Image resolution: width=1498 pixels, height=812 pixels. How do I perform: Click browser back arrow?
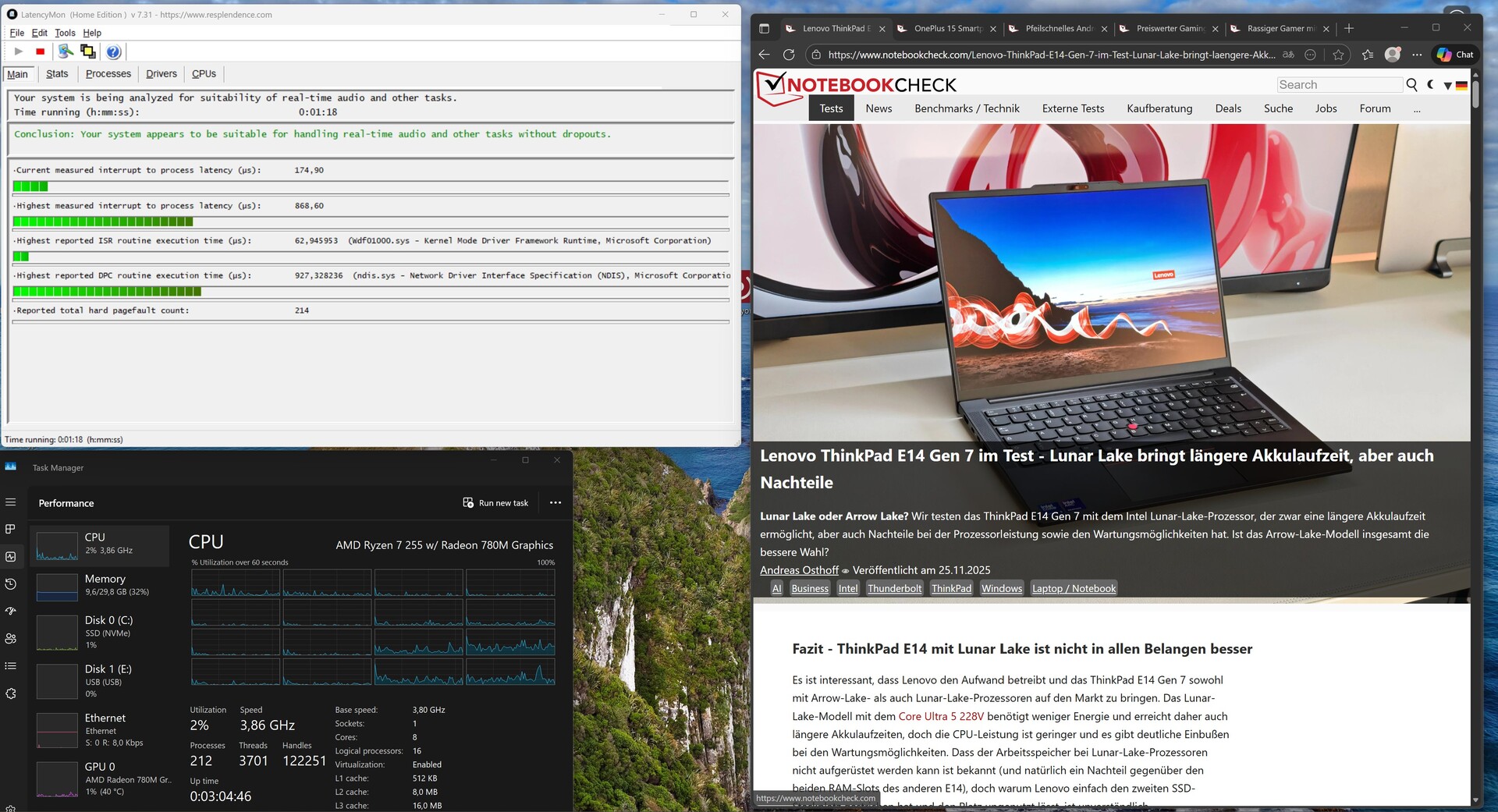765,55
